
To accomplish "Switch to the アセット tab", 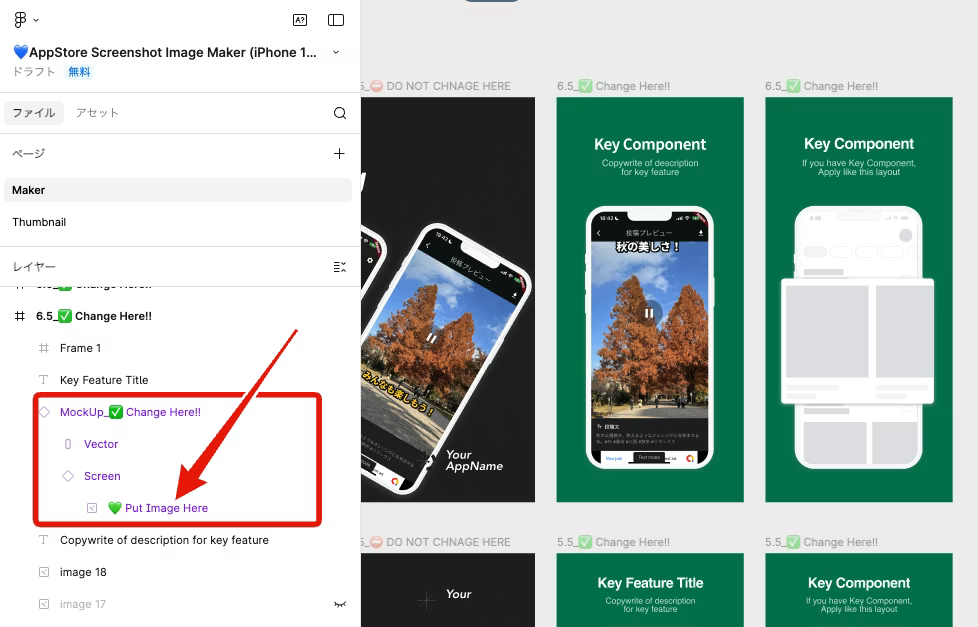I will [x=97, y=113].
